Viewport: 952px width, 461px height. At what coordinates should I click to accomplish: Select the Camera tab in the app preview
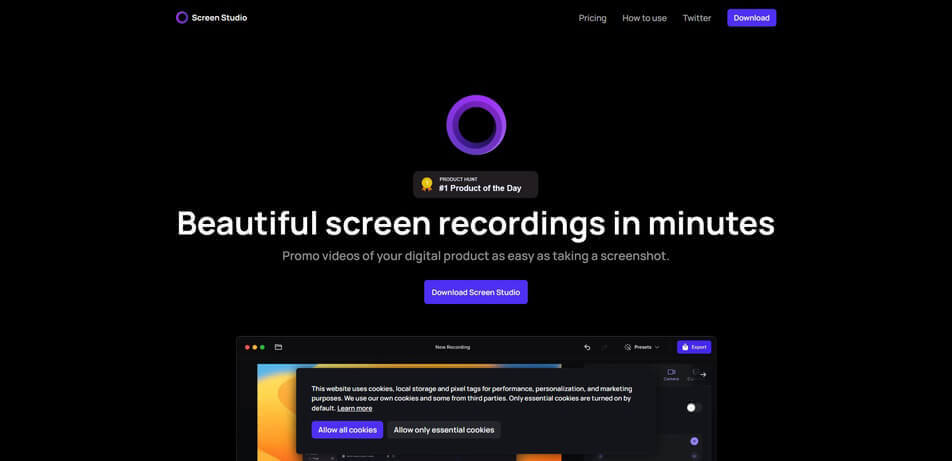point(671,374)
